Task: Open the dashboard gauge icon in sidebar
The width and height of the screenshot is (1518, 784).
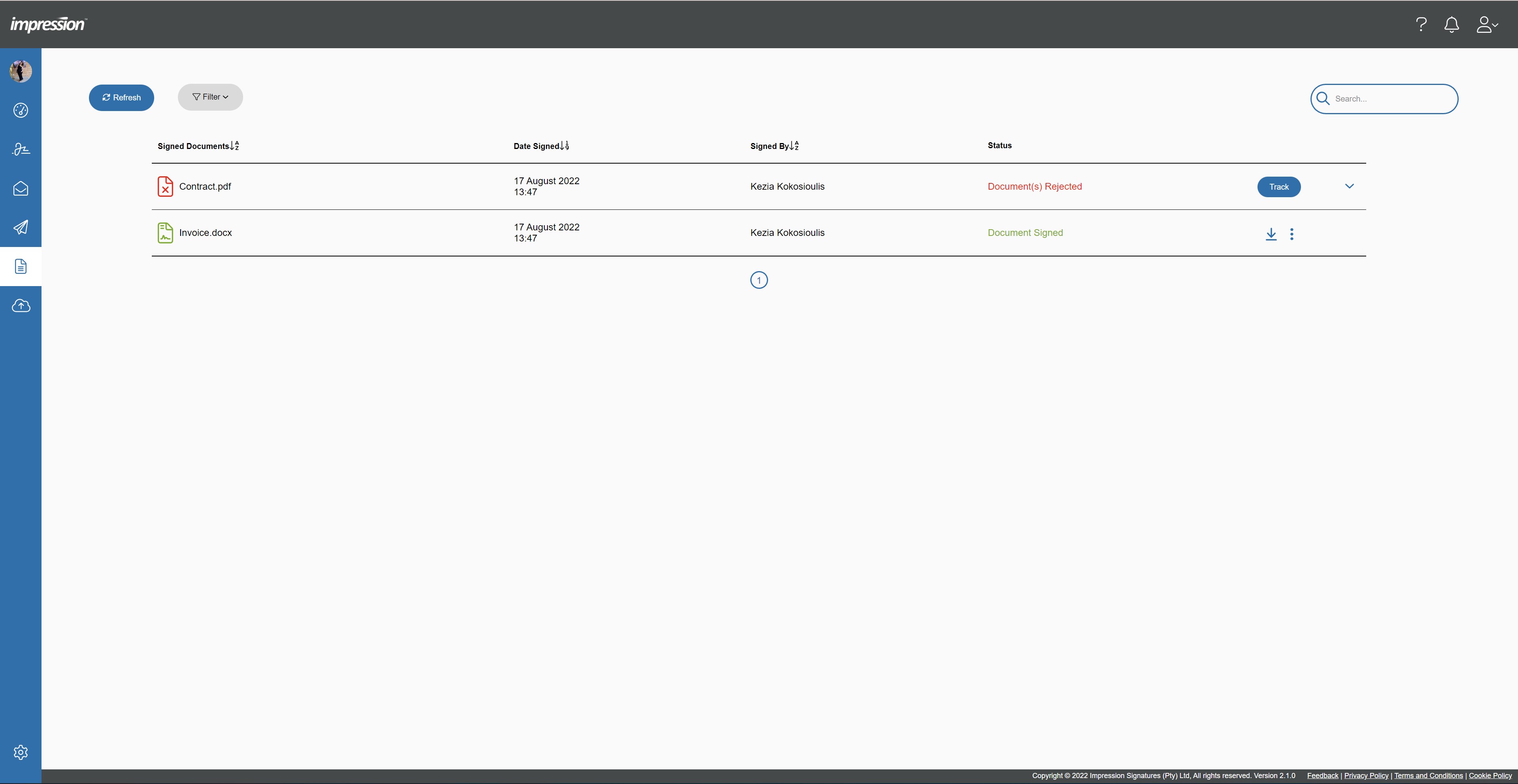Action: [21, 110]
